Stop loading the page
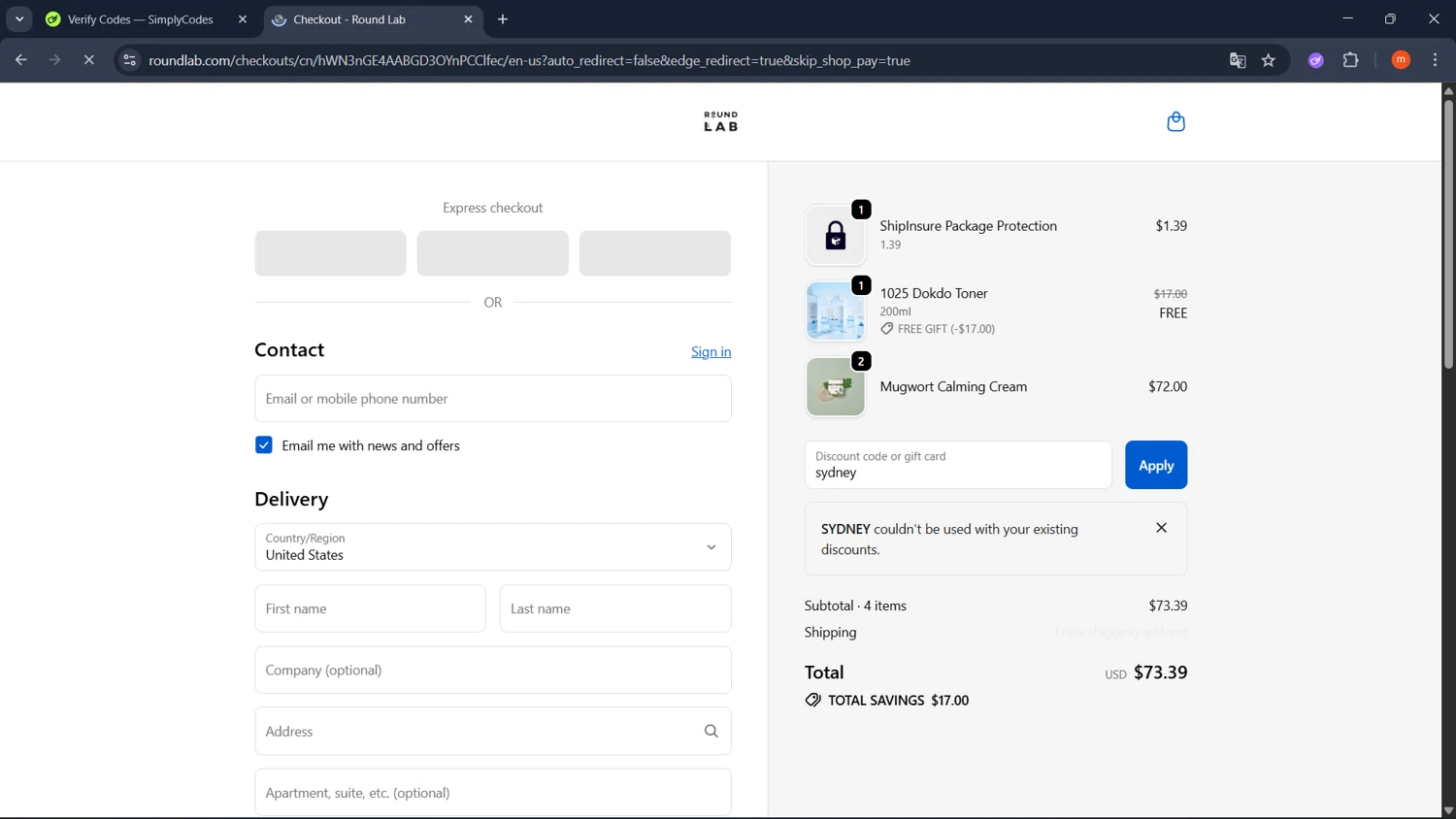This screenshot has width=1456, height=819. [88, 60]
